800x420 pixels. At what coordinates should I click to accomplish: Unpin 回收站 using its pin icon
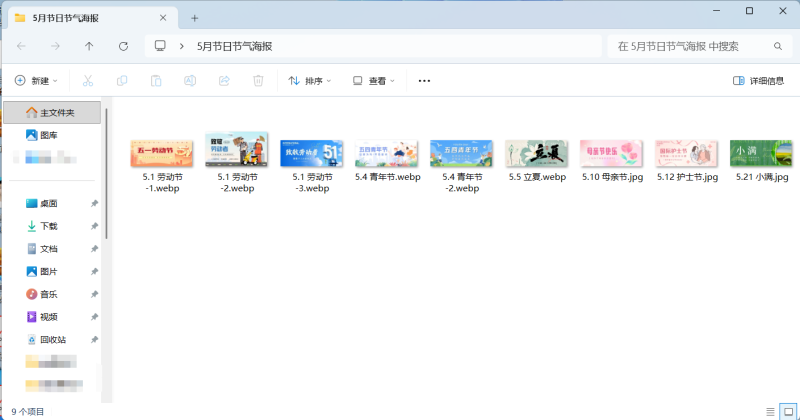(x=94, y=340)
